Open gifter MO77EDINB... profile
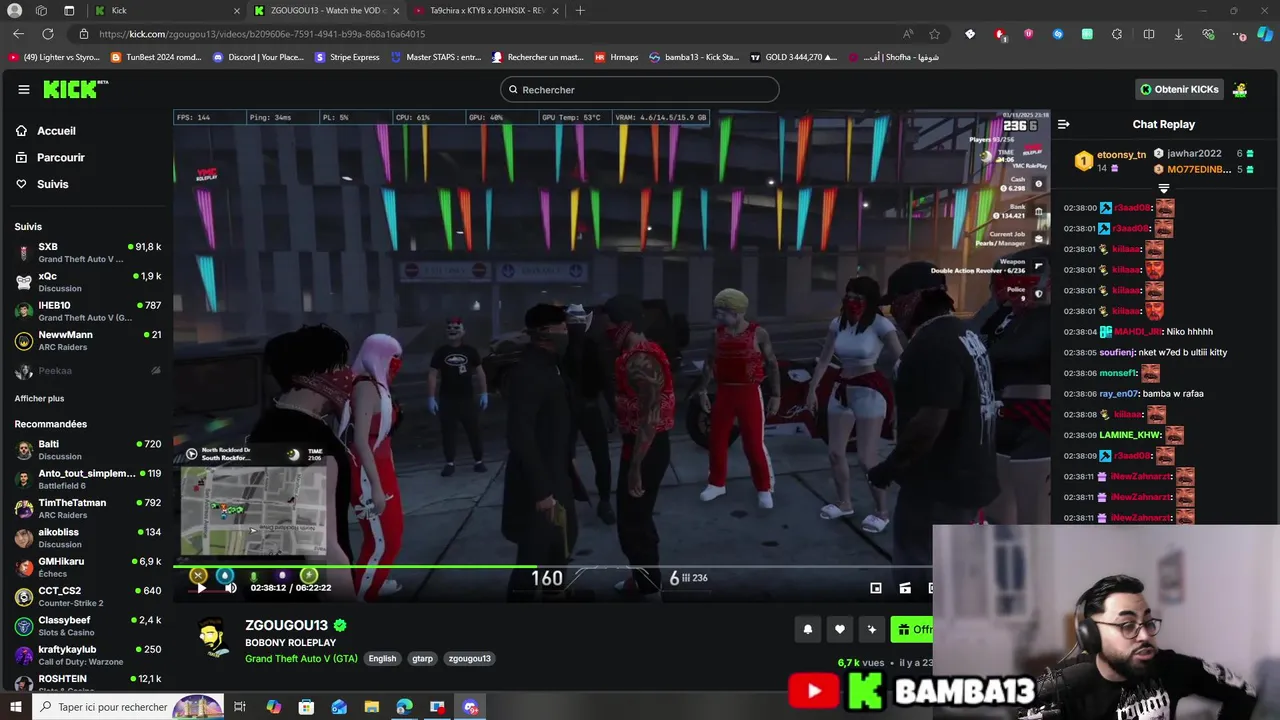Screen dimensions: 1280x720 [x=1199, y=169]
